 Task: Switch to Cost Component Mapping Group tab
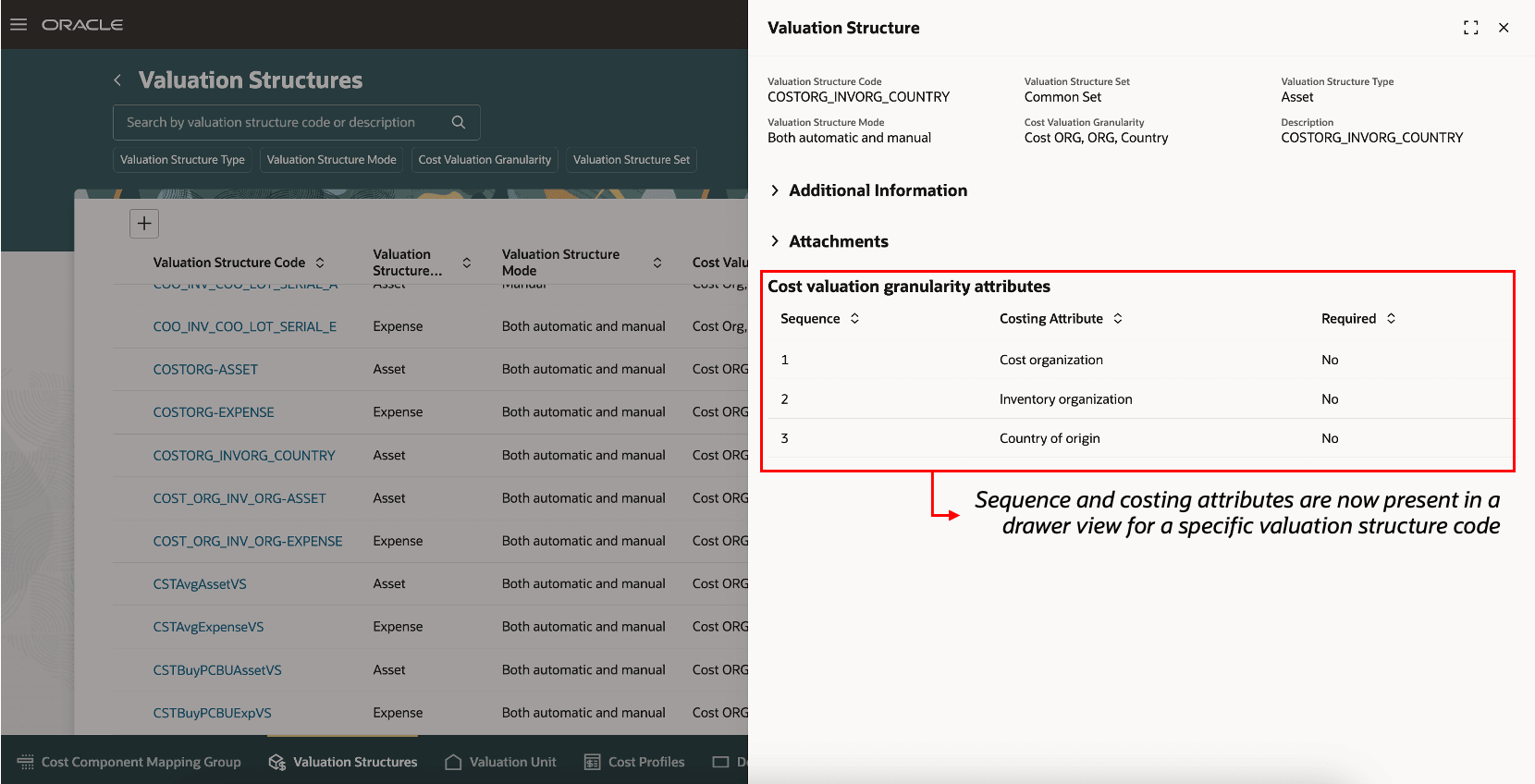tap(129, 762)
